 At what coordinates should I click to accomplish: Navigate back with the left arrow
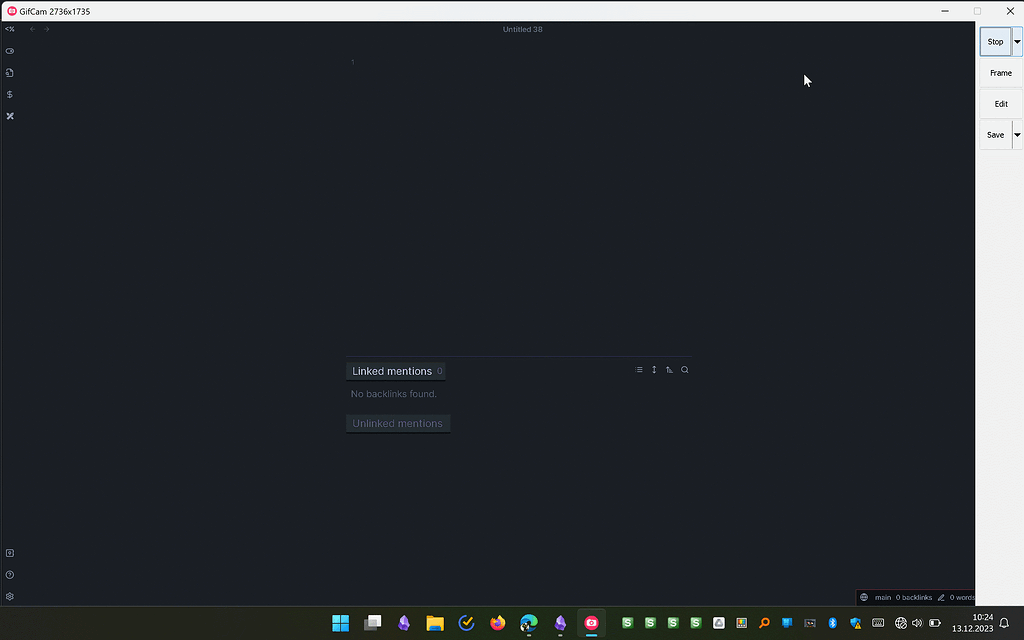pyautogui.click(x=33, y=29)
